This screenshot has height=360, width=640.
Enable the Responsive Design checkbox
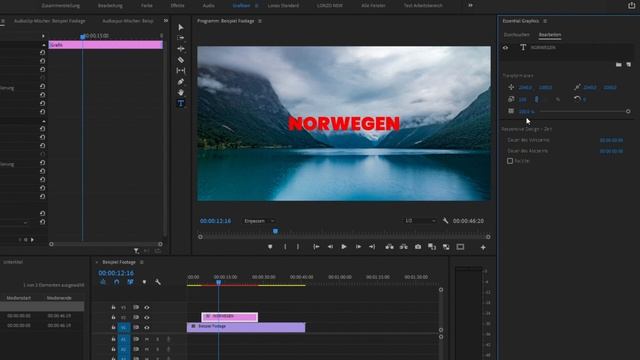(510, 161)
